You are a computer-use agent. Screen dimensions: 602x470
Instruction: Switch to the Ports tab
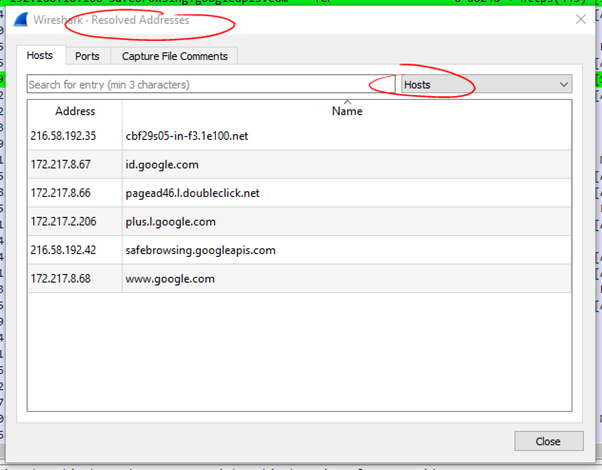(87, 56)
